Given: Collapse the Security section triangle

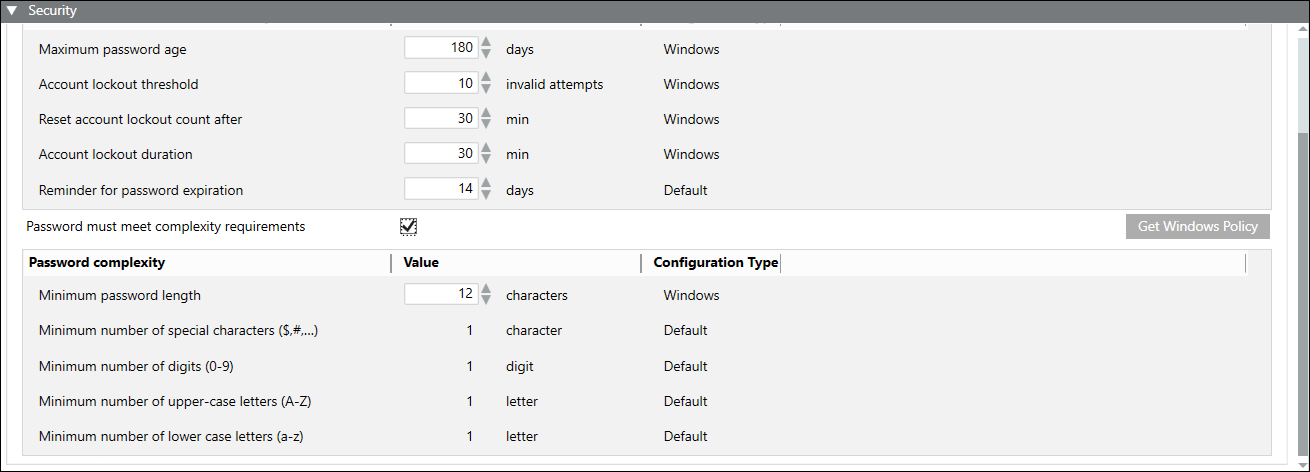Looking at the screenshot, I should [13, 11].
